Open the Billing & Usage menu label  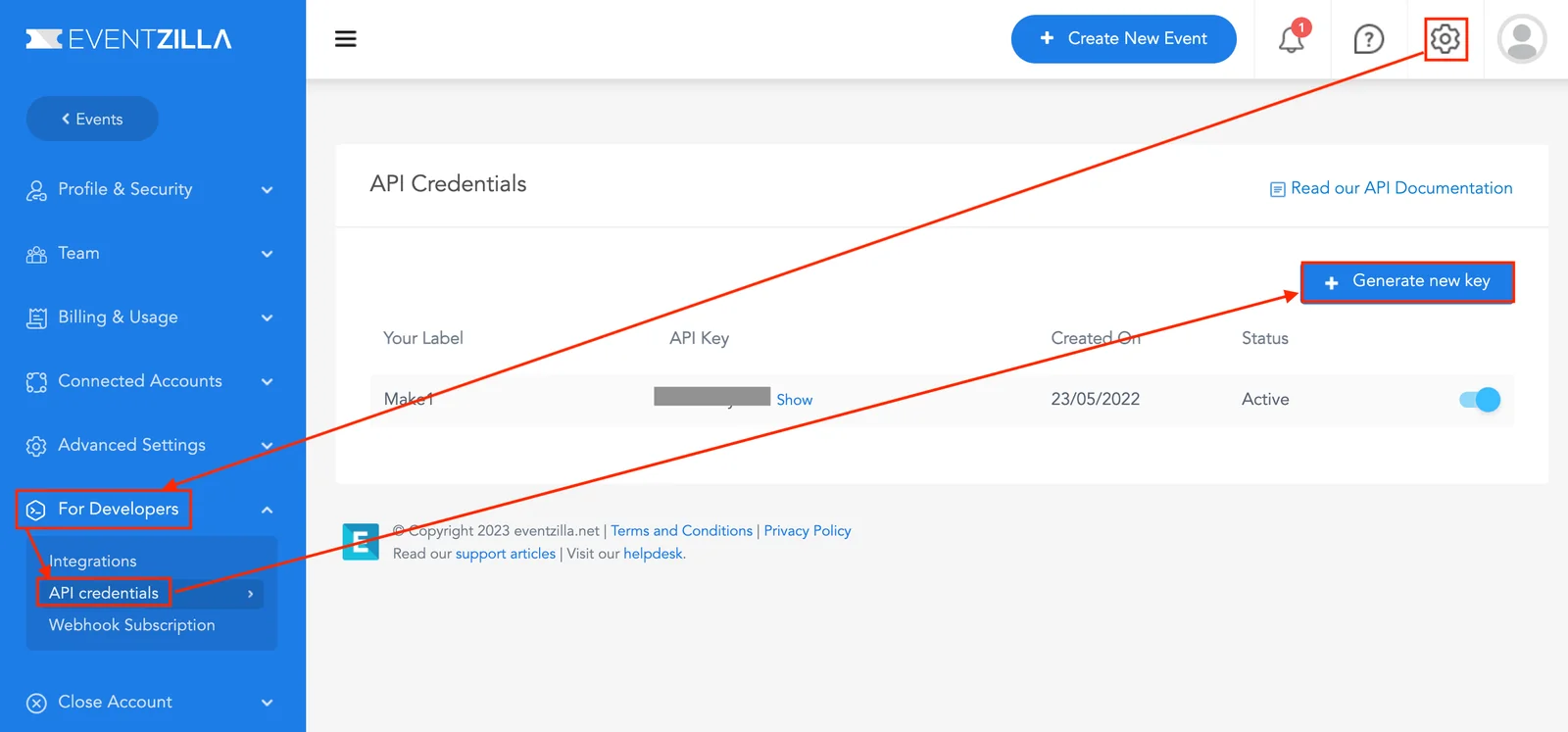[x=118, y=317]
